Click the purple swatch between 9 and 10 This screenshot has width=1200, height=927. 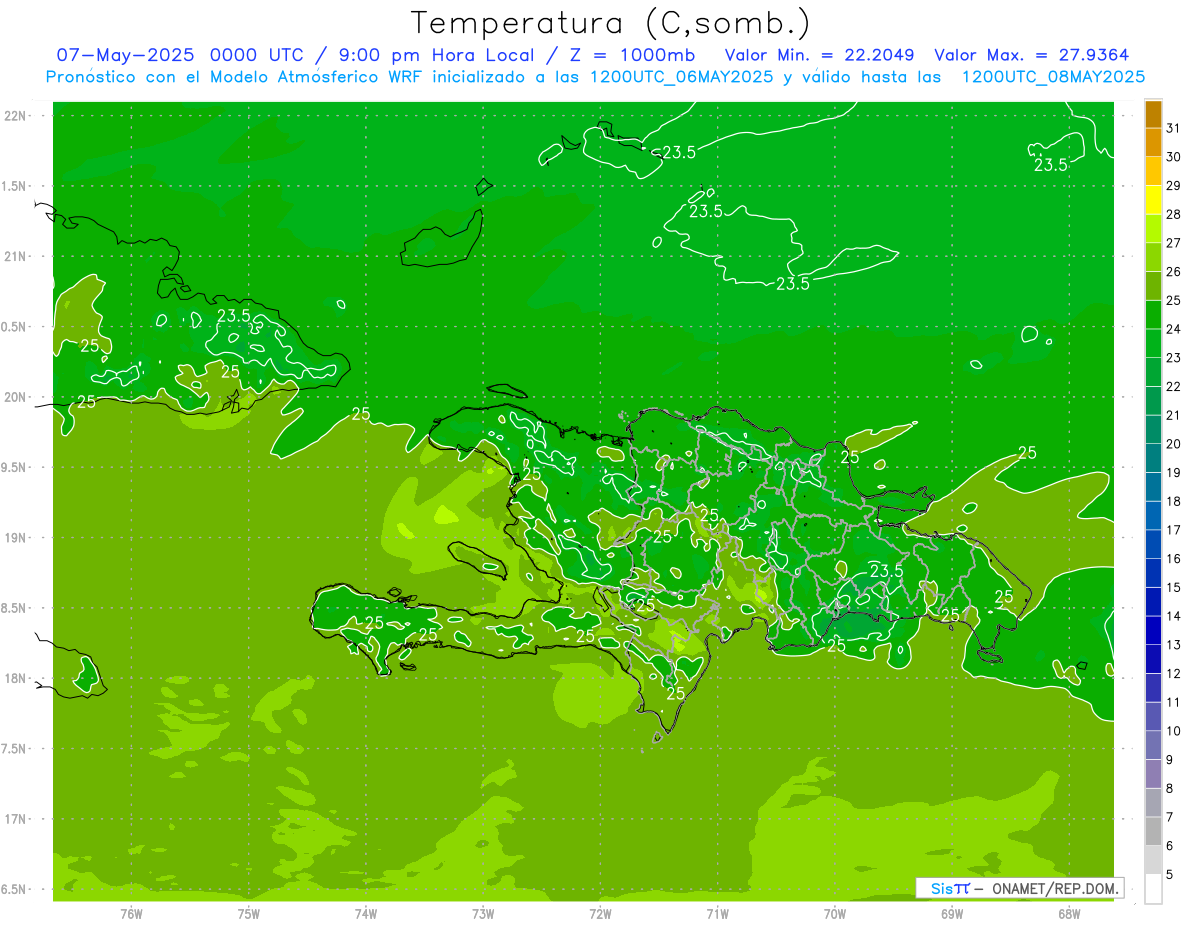[x=1153, y=744]
